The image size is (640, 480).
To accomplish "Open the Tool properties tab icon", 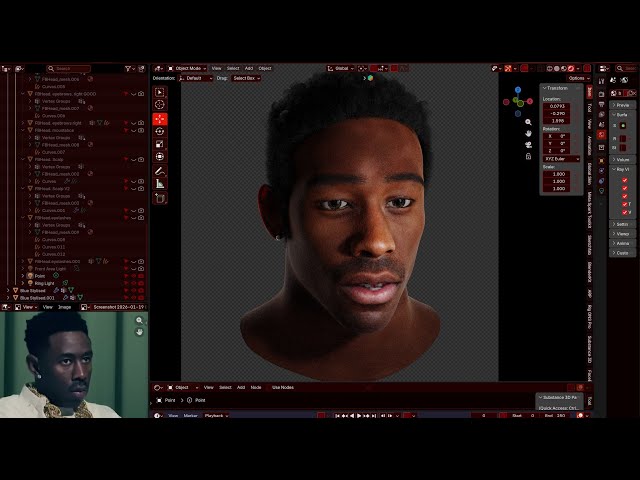I will [x=601, y=81].
